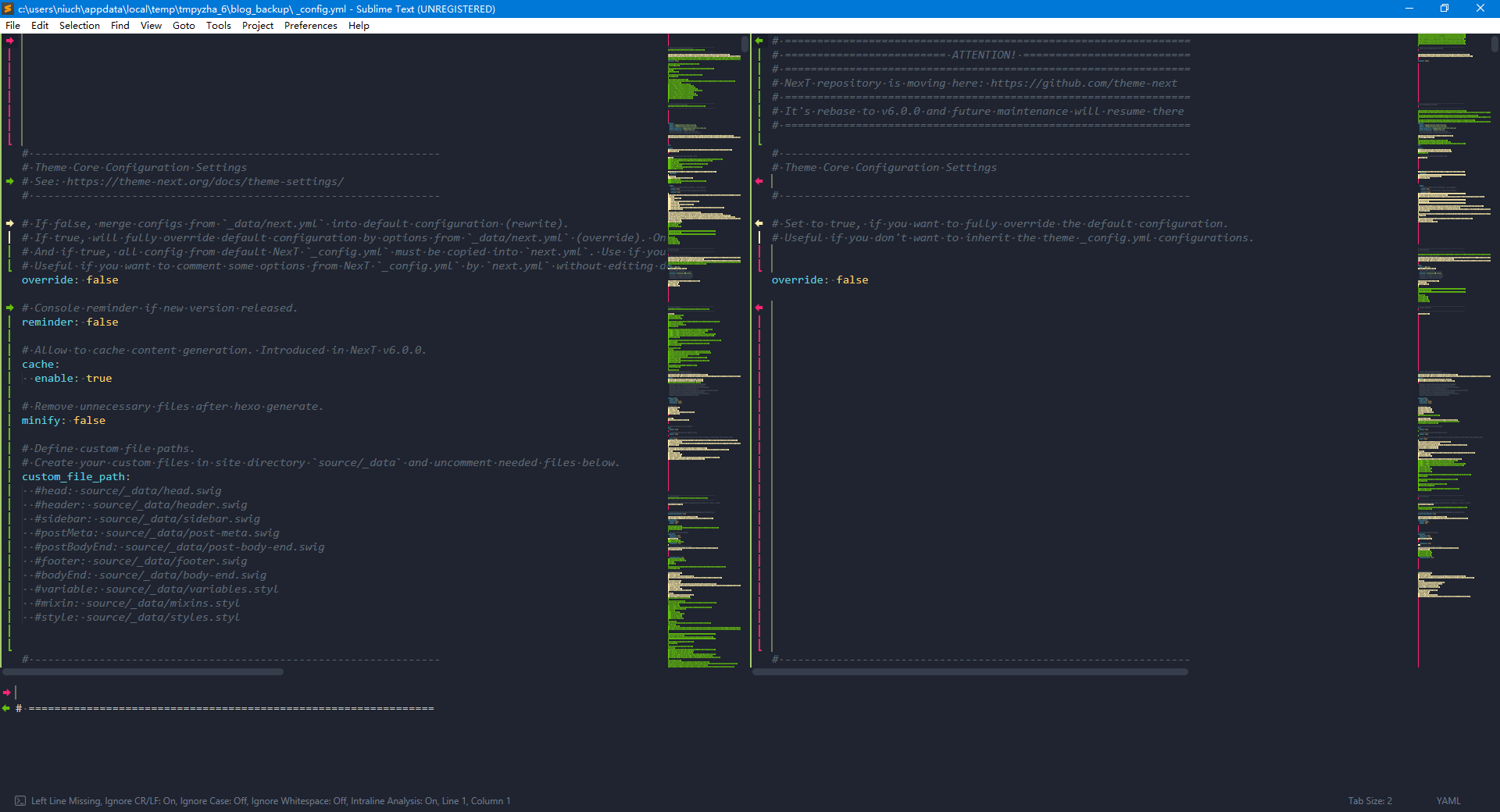Click '#head: source/_data/head.swig' line
Viewport: 1500px width, 812px height.
(x=128, y=490)
